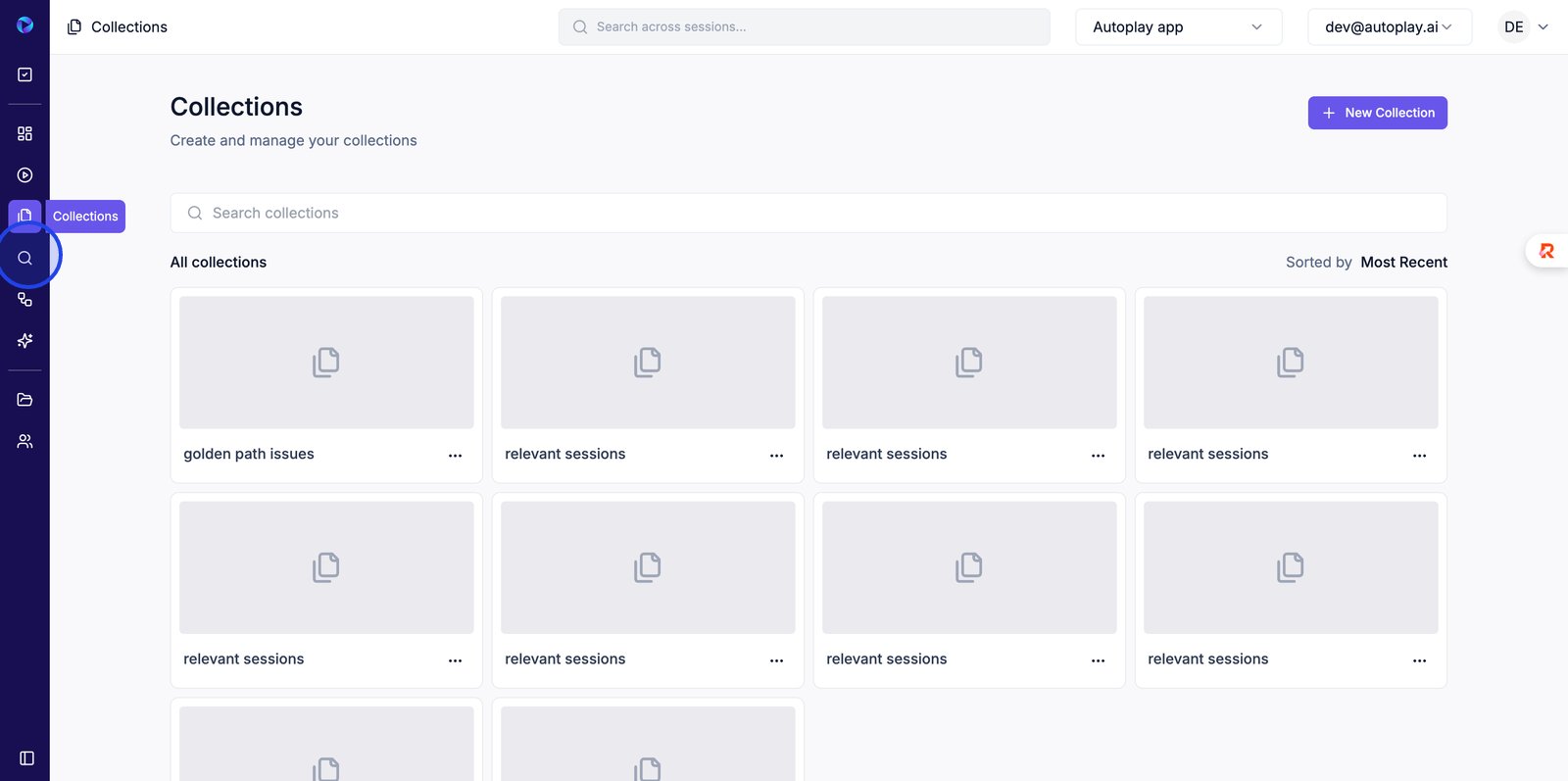Screen dimensions: 1568x781
Task: Open the folder icon in the sidebar
Action: pos(25,400)
